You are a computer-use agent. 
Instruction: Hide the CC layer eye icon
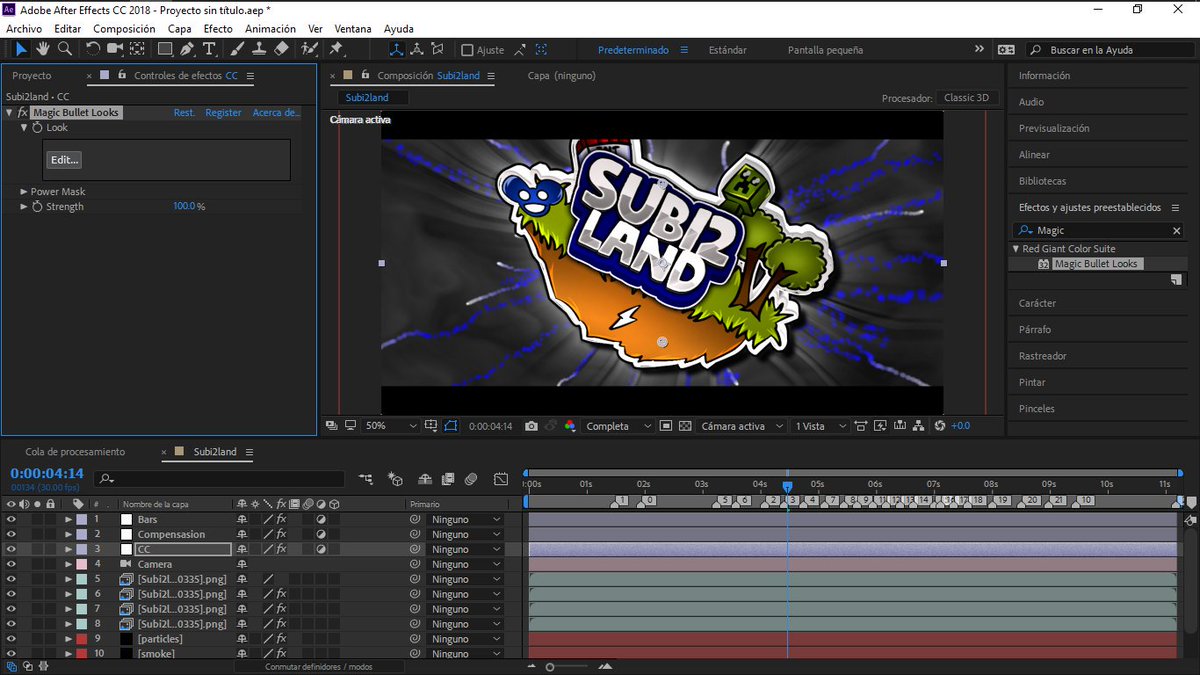coord(11,549)
